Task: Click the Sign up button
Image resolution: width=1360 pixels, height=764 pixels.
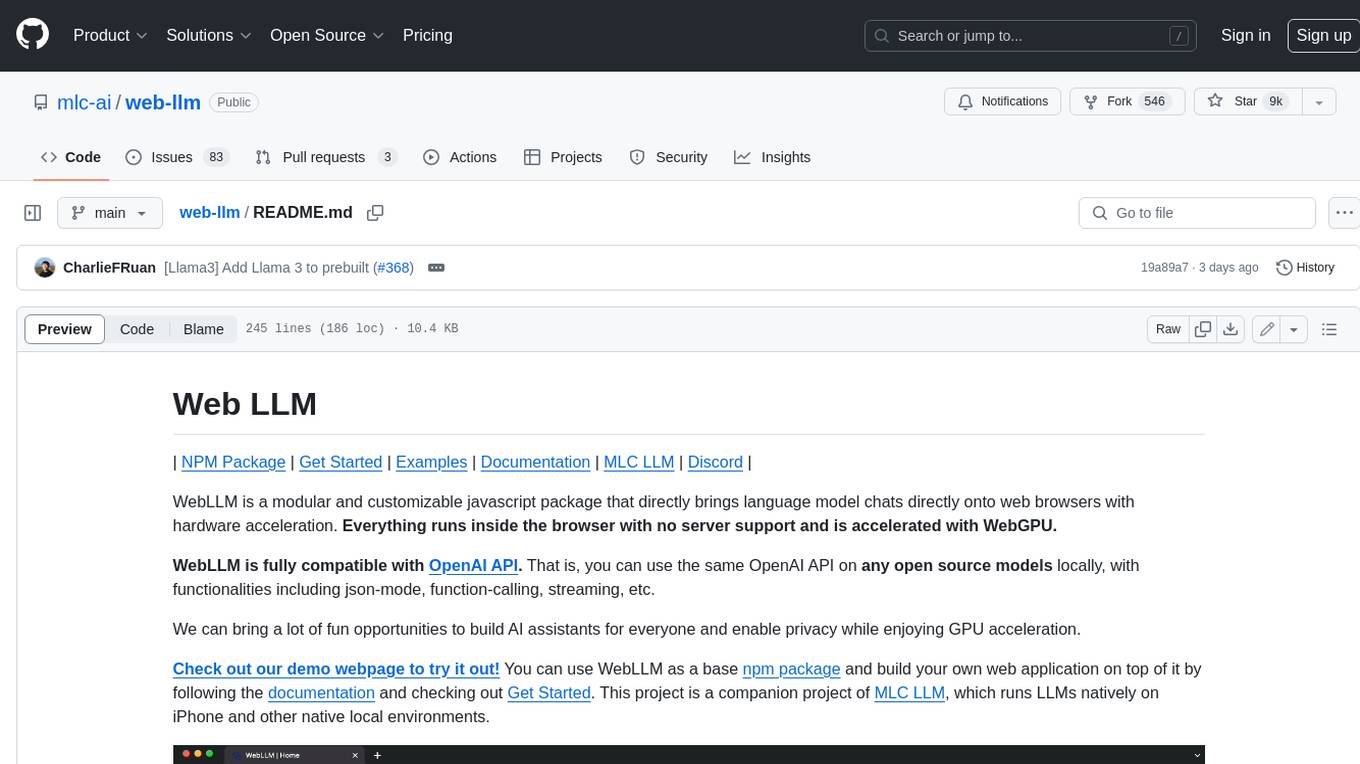Action: 1324,35
